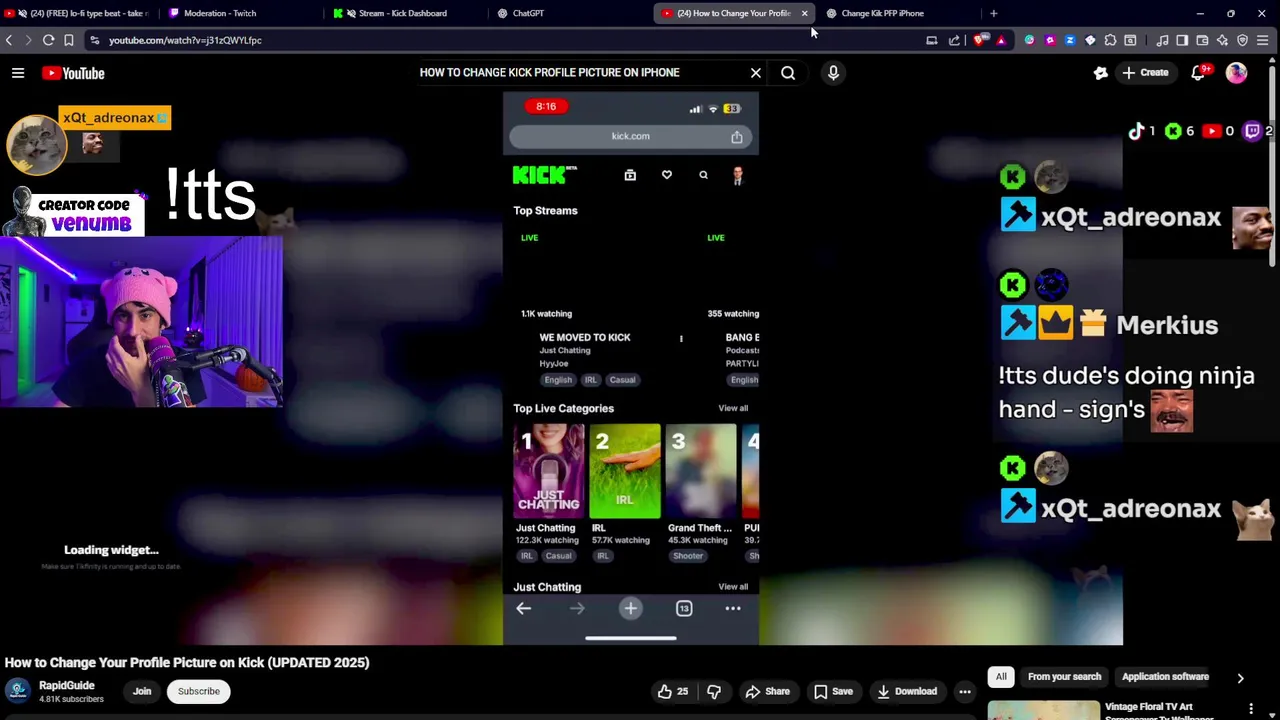The height and width of the screenshot is (720, 1280).
Task: Open the browser main hamburger menu
Action: (x=1263, y=40)
